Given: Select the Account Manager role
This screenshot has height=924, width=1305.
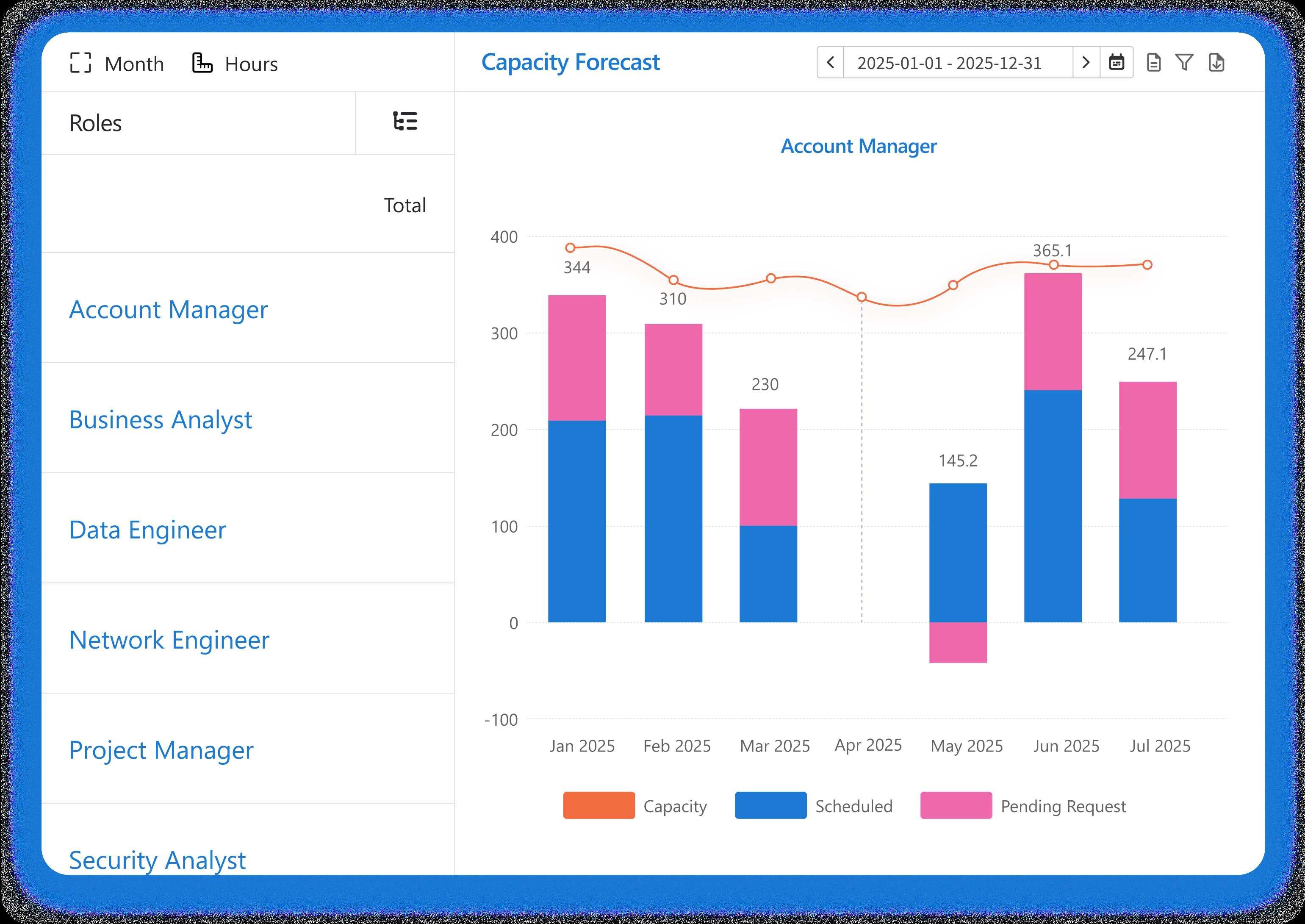Looking at the screenshot, I should (169, 310).
